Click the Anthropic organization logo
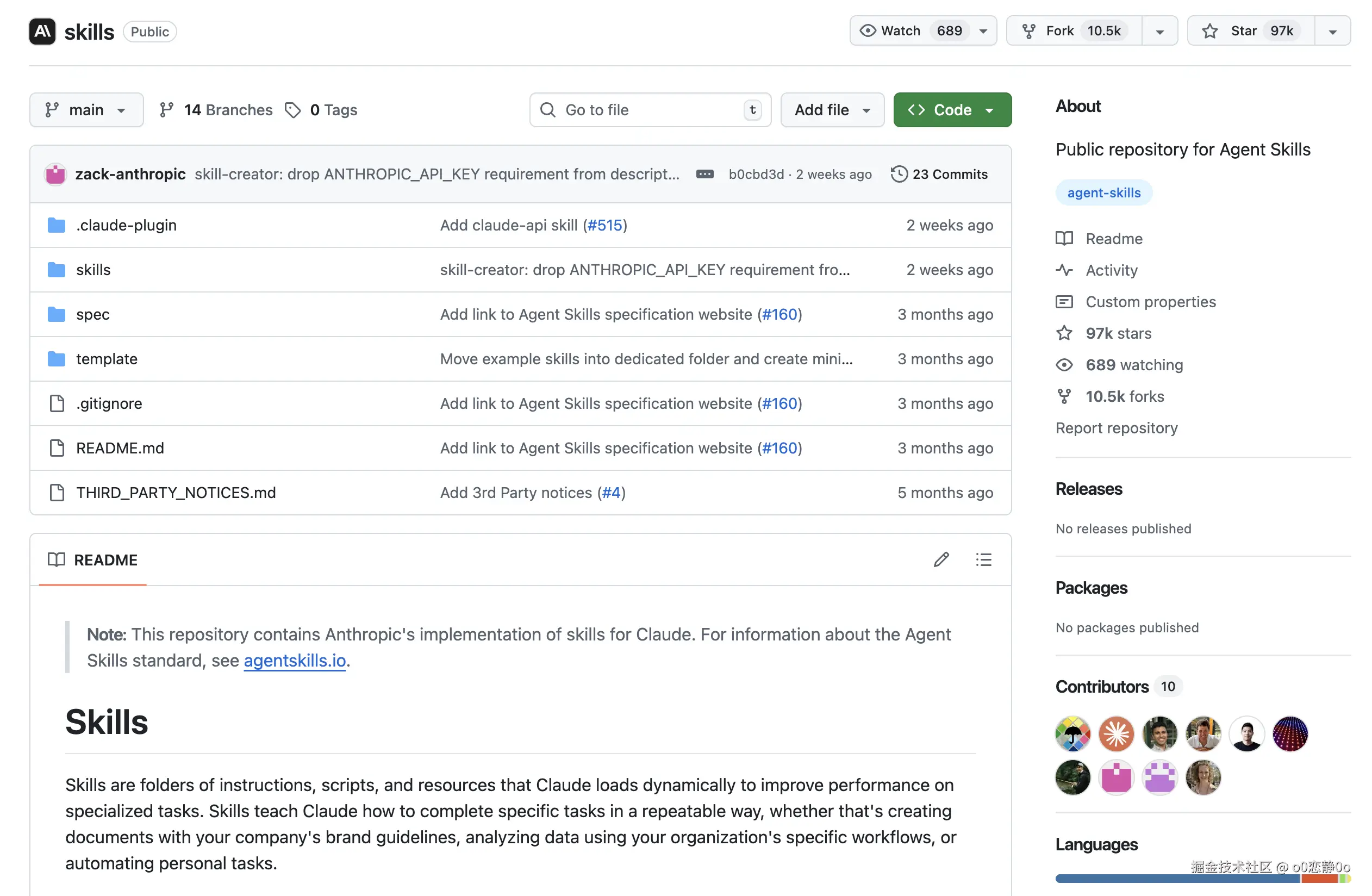 42,31
